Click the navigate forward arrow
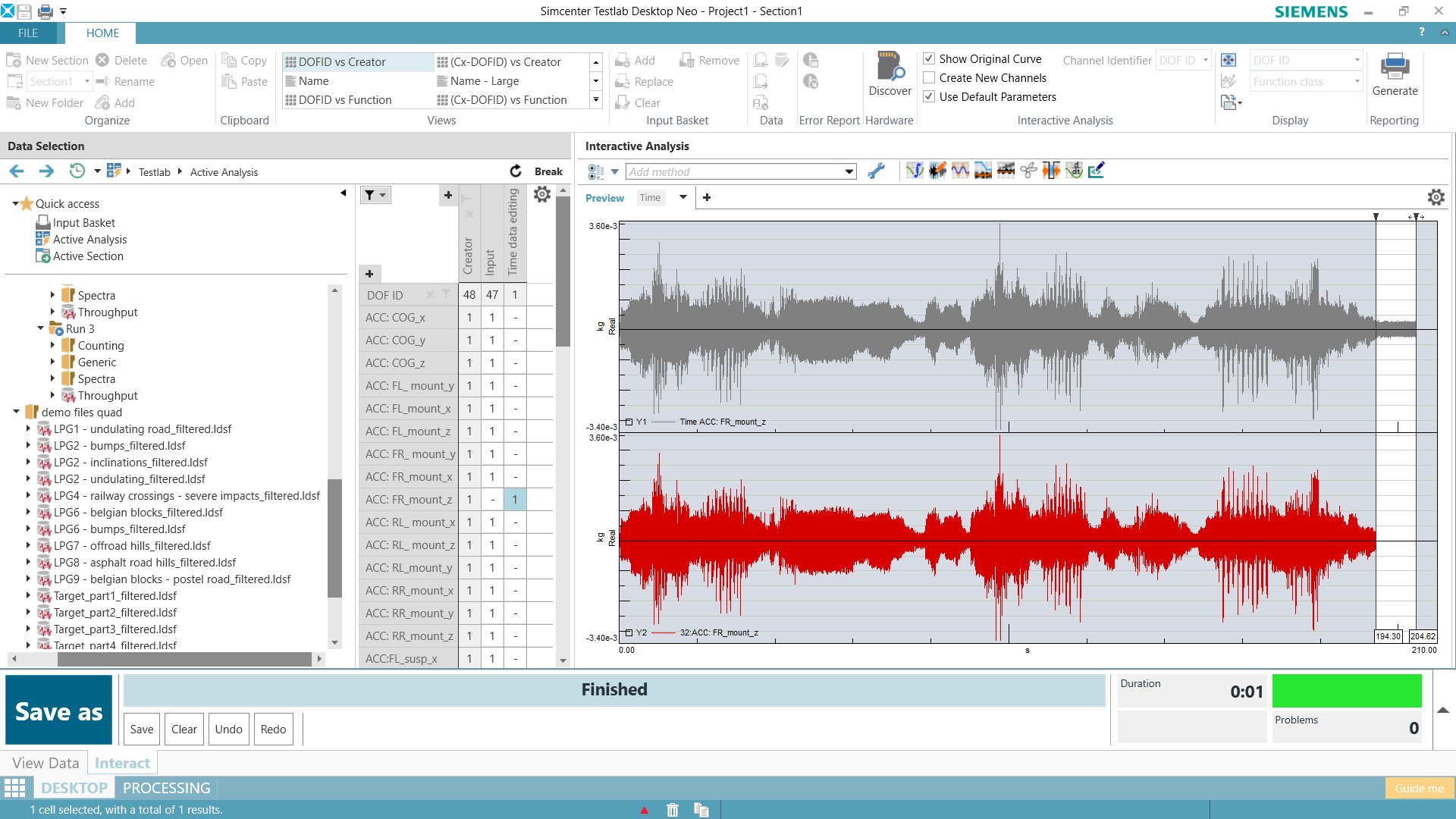Screen dimensions: 1456x819 pos(46,171)
